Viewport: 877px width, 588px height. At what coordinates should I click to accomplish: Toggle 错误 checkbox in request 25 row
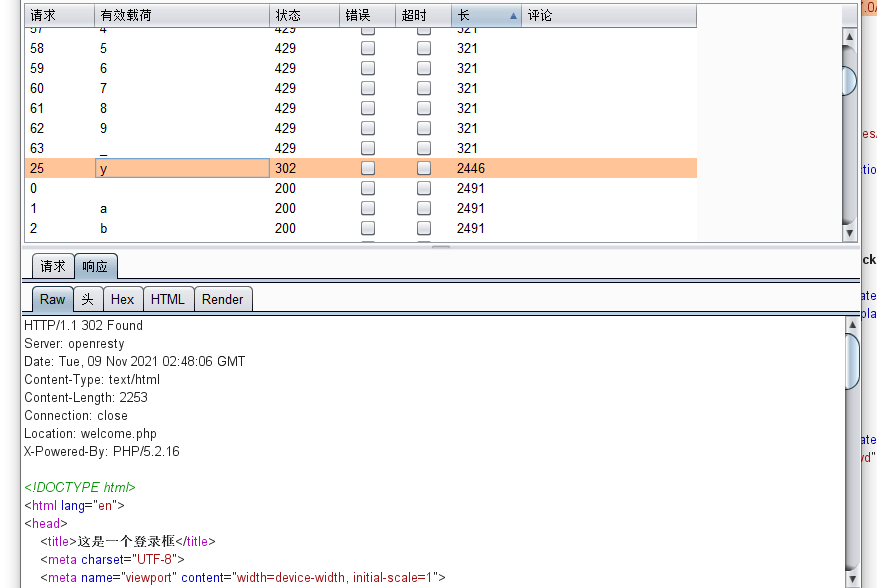(367, 168)
